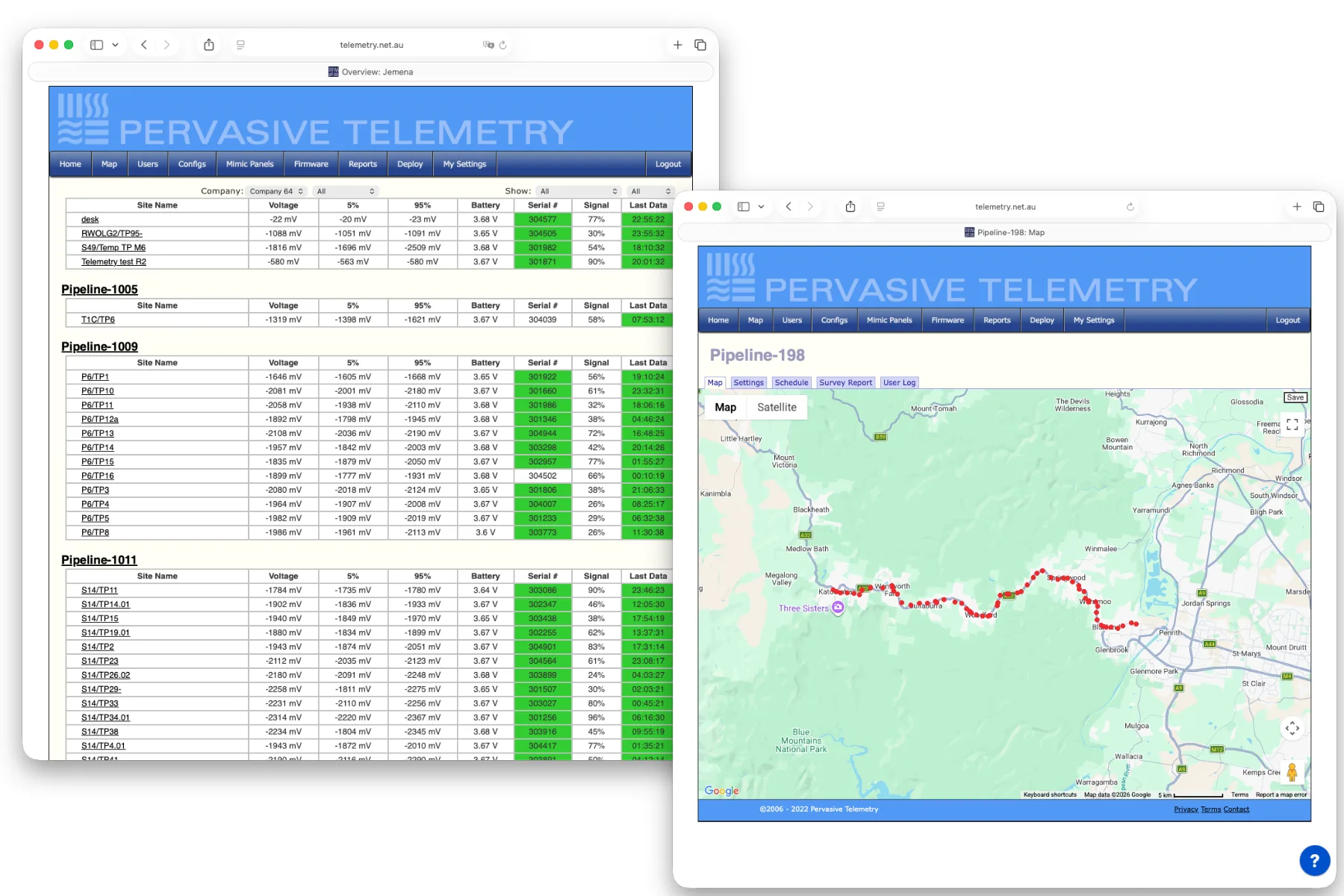Open the User Log tab

coord(899,382)
